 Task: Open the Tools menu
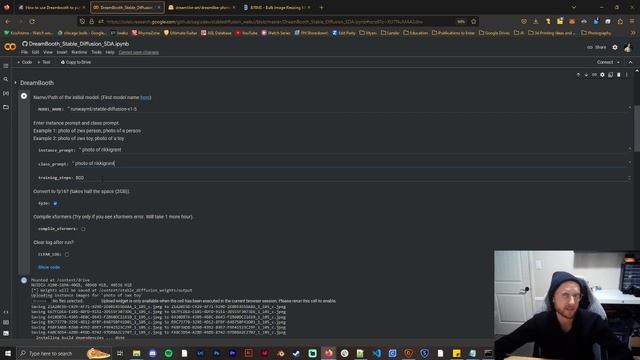(96, 52)
